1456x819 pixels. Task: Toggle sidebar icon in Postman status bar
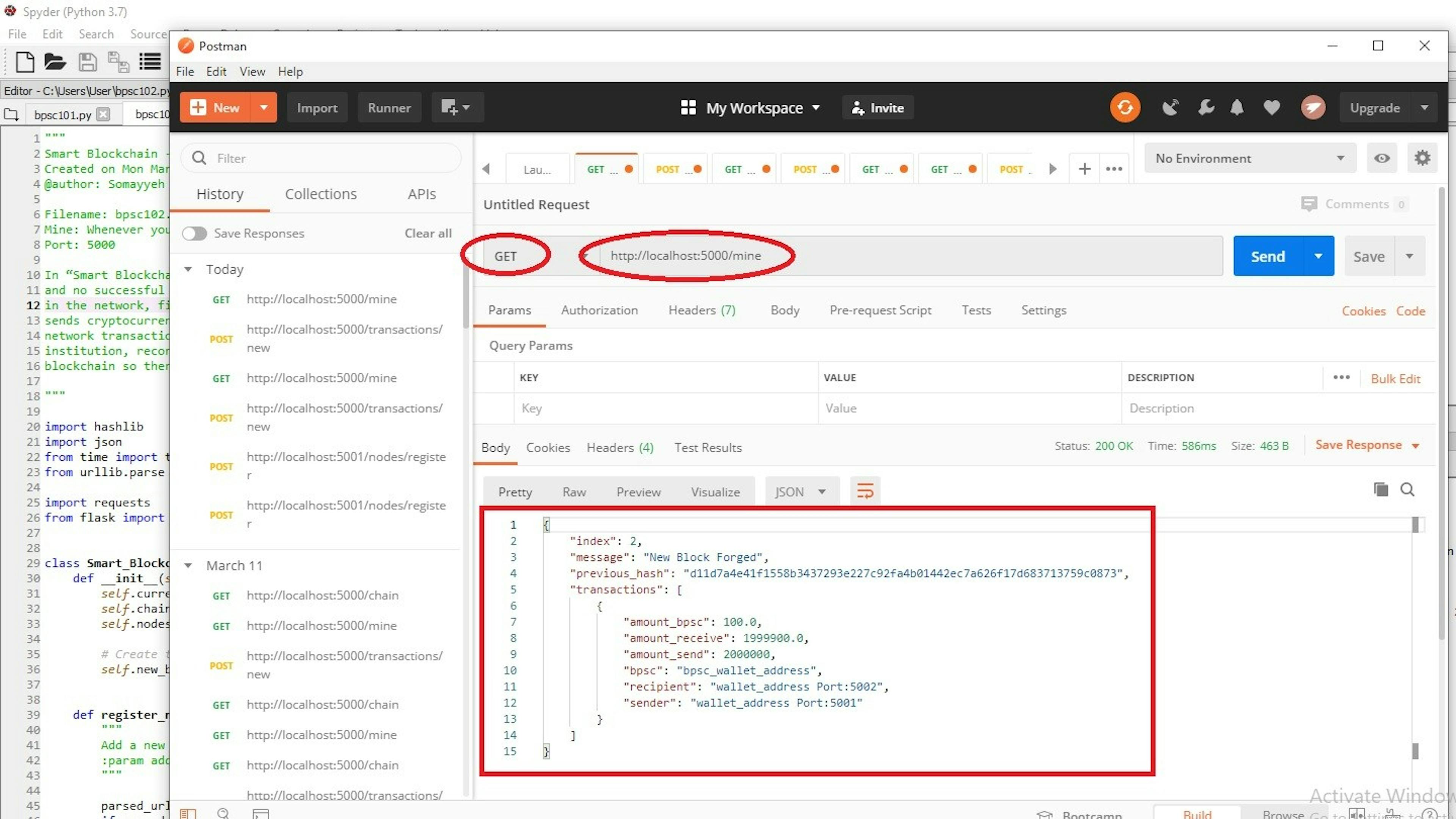pos(188,813)
